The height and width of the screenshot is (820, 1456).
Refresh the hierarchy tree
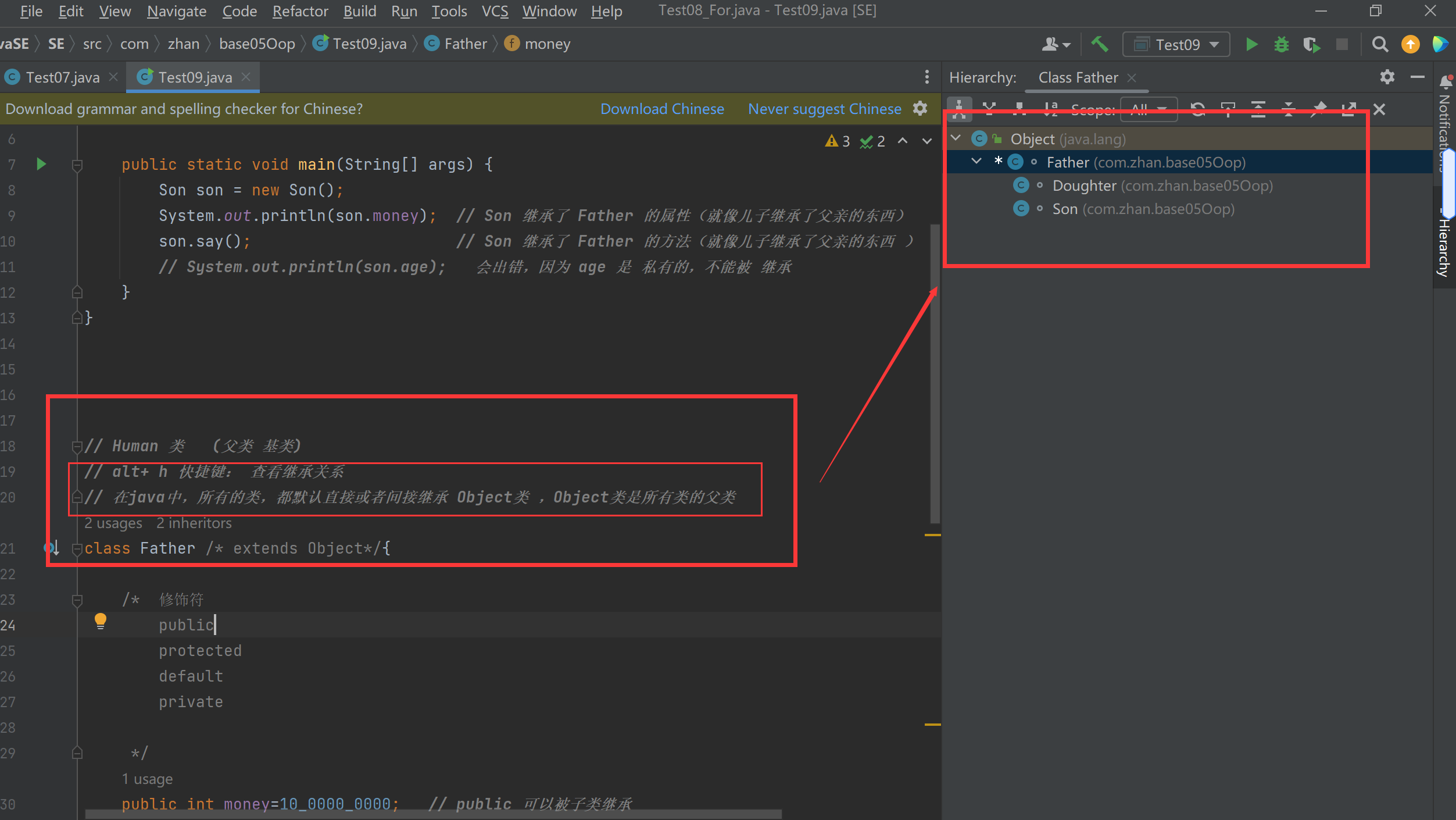1197,109
